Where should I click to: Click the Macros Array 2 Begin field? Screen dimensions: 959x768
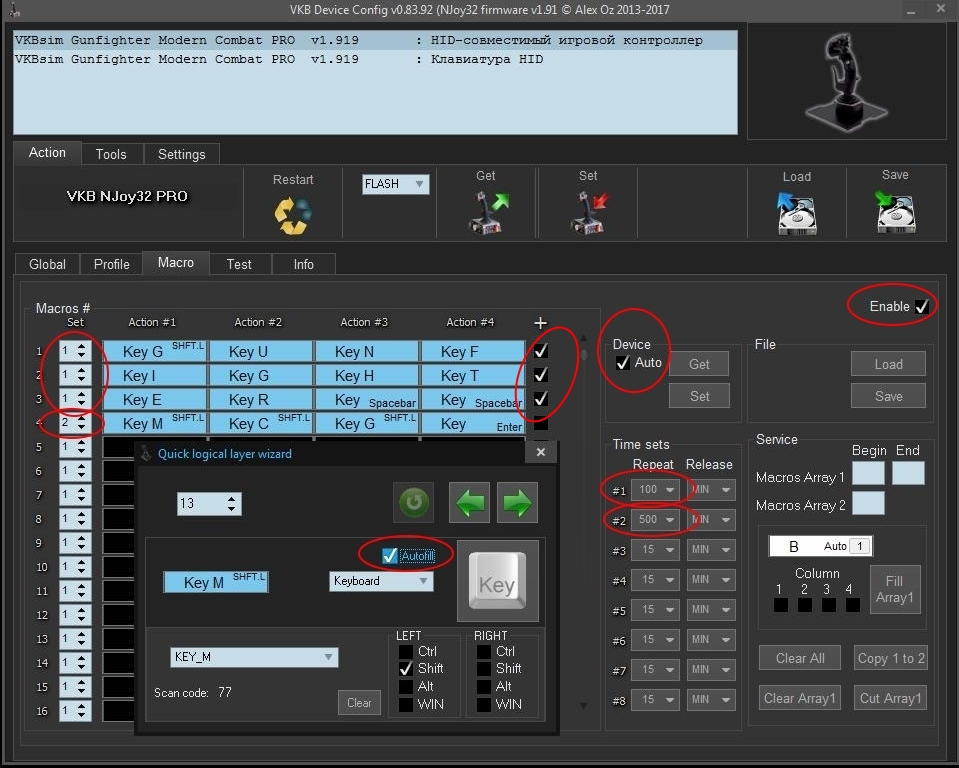(x=868, y=503)
